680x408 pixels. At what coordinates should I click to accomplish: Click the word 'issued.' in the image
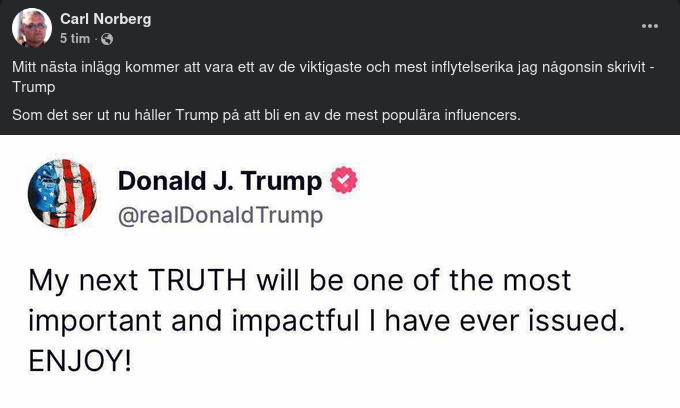click(590, 320)
